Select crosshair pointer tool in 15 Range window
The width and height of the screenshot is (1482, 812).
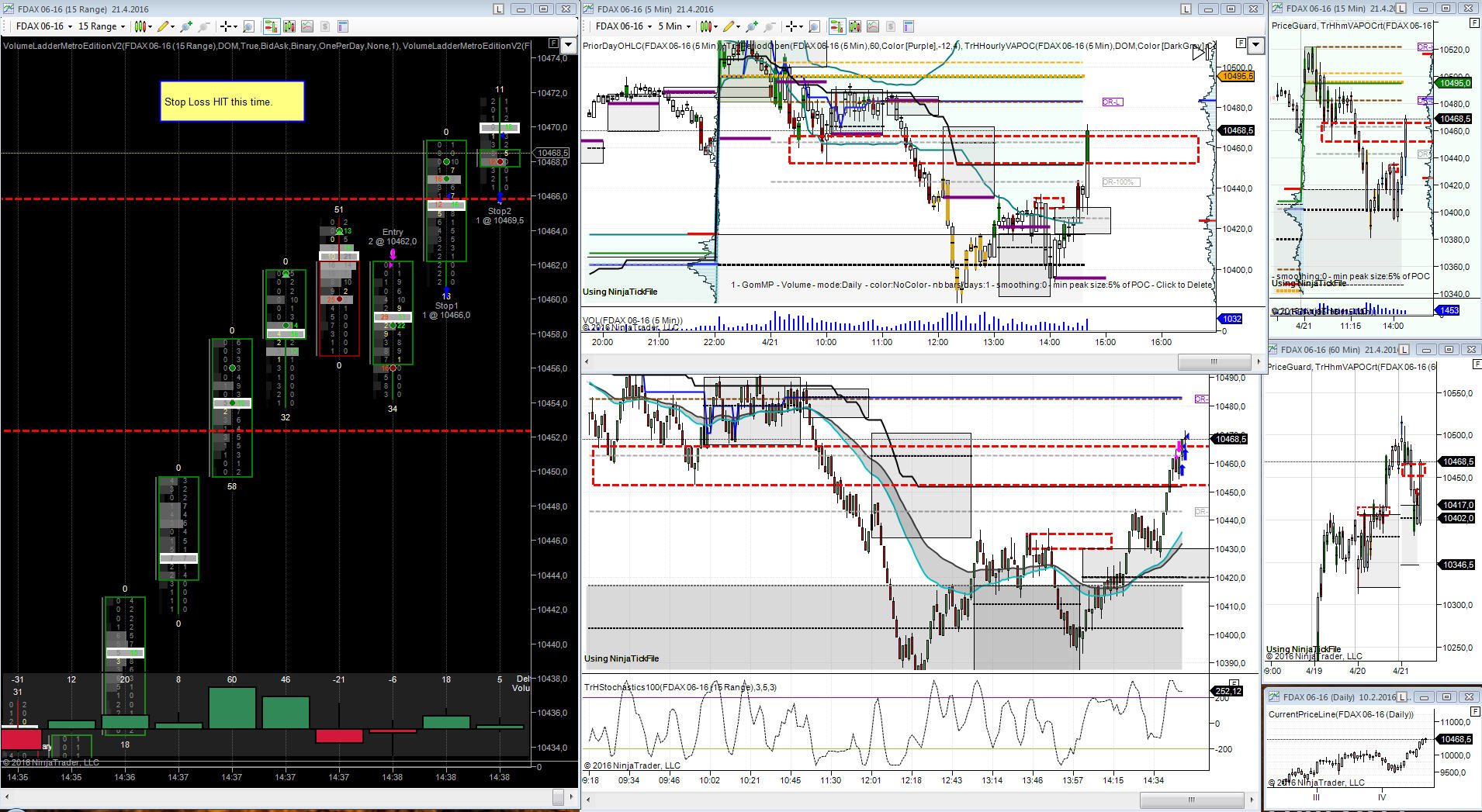tap(225, 26)
